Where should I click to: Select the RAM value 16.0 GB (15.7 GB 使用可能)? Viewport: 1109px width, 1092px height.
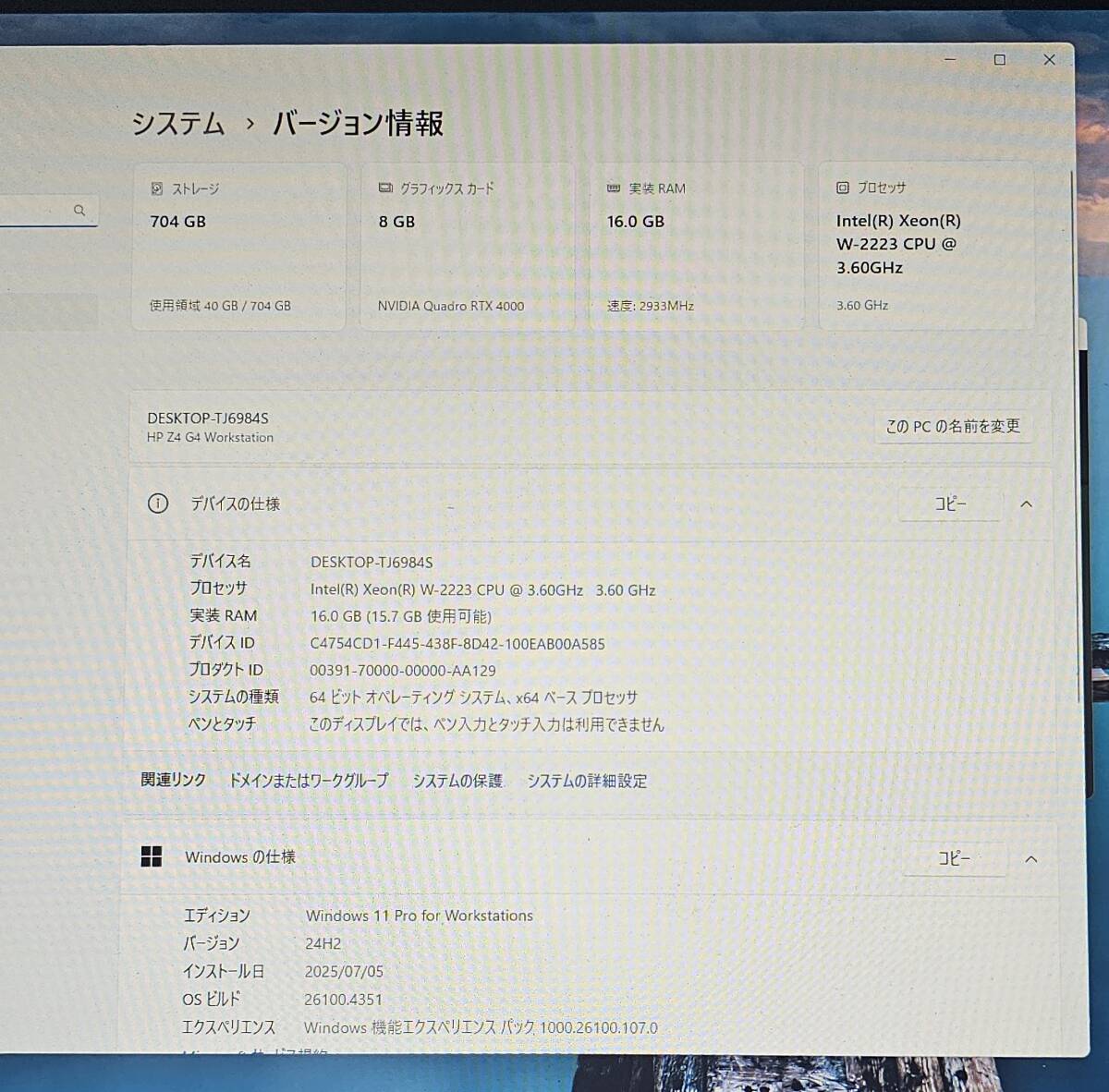pos(401,616)
